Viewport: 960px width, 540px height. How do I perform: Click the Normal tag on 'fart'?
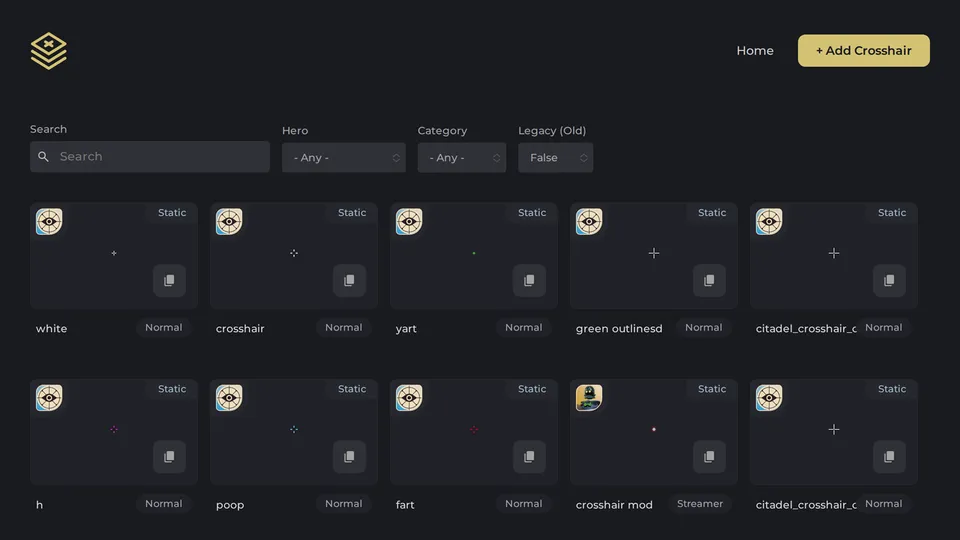[523, 504]
